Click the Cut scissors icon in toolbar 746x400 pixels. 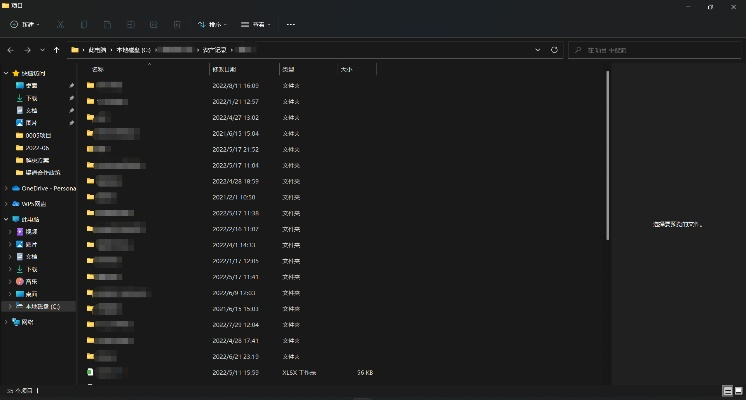point(61,24)
